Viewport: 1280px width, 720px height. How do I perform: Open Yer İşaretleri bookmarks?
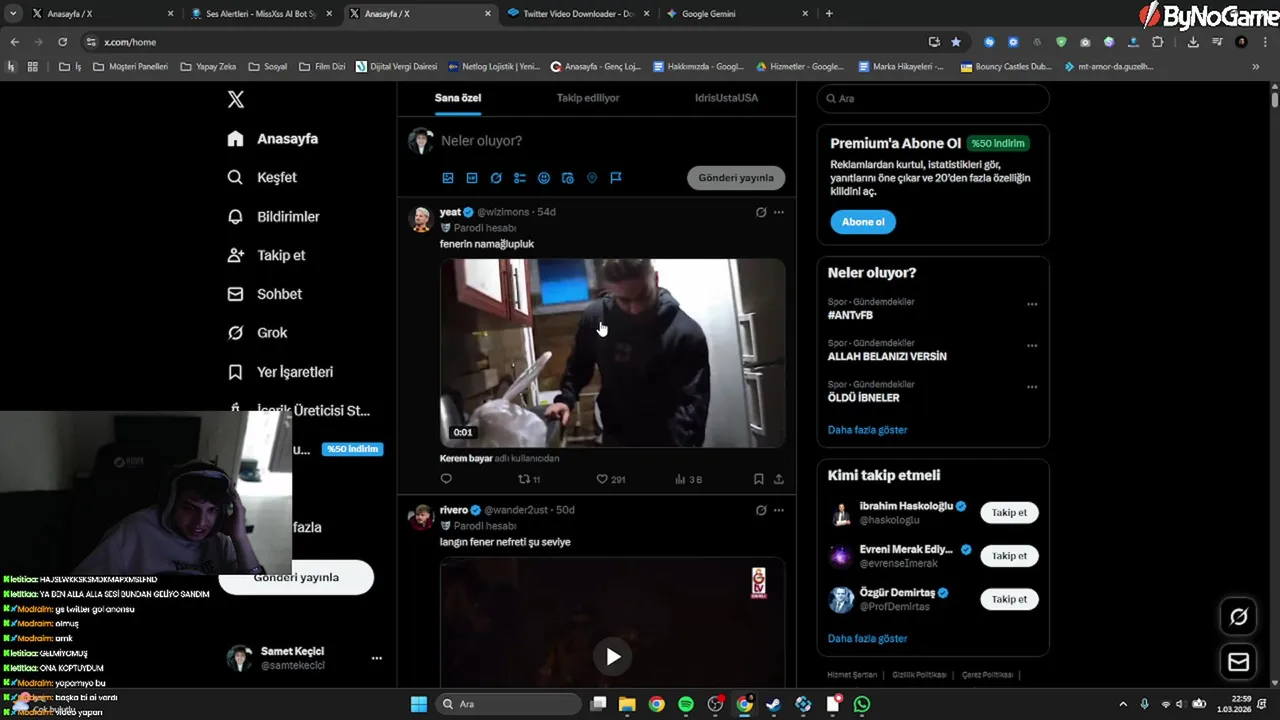[x=280, y=372]
